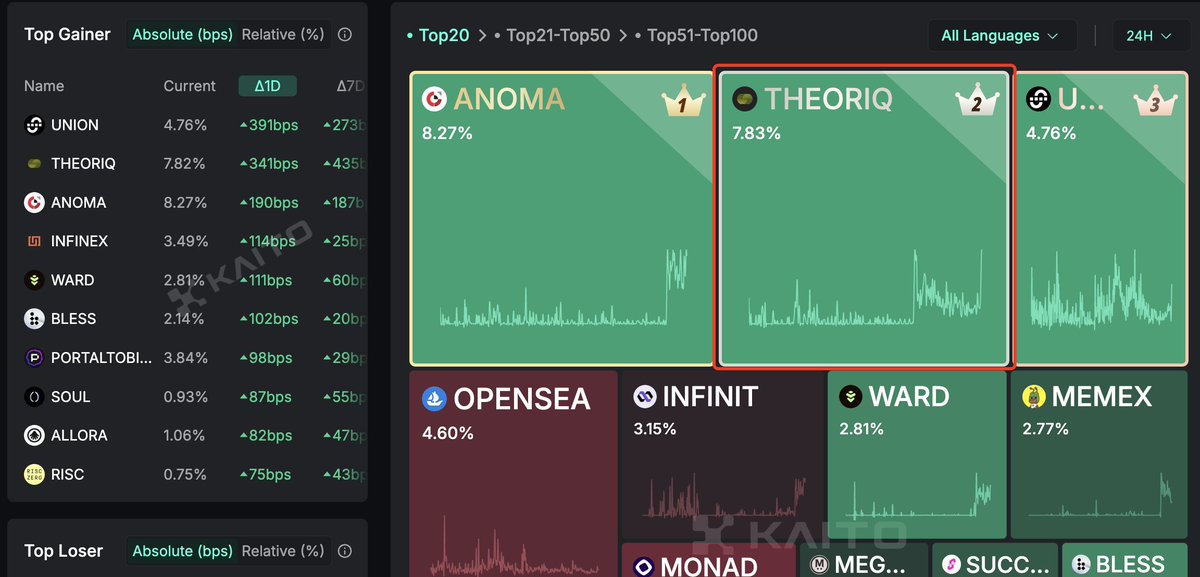Click the INFINEX name in the list
This screenshot has width=1200, height=577.
(80, 241)
